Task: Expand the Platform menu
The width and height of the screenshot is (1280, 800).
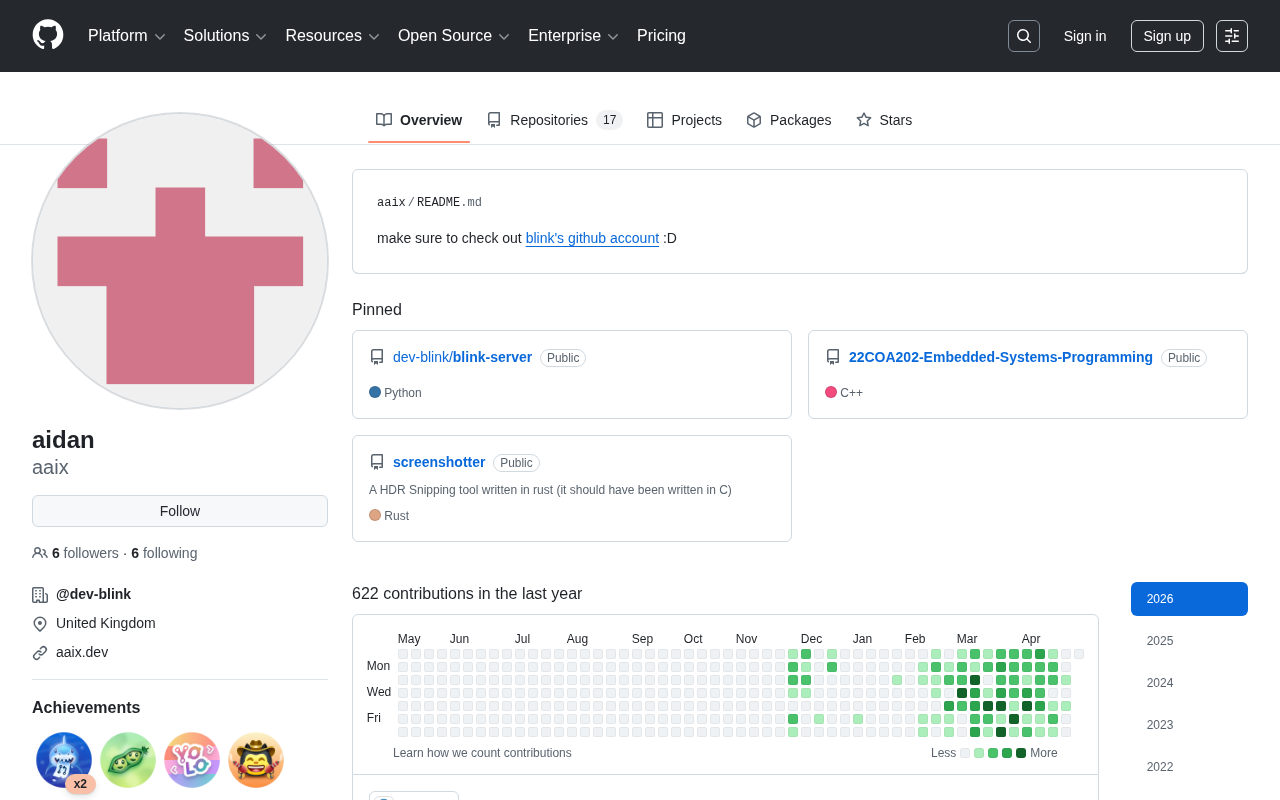Action: [126, 36]
